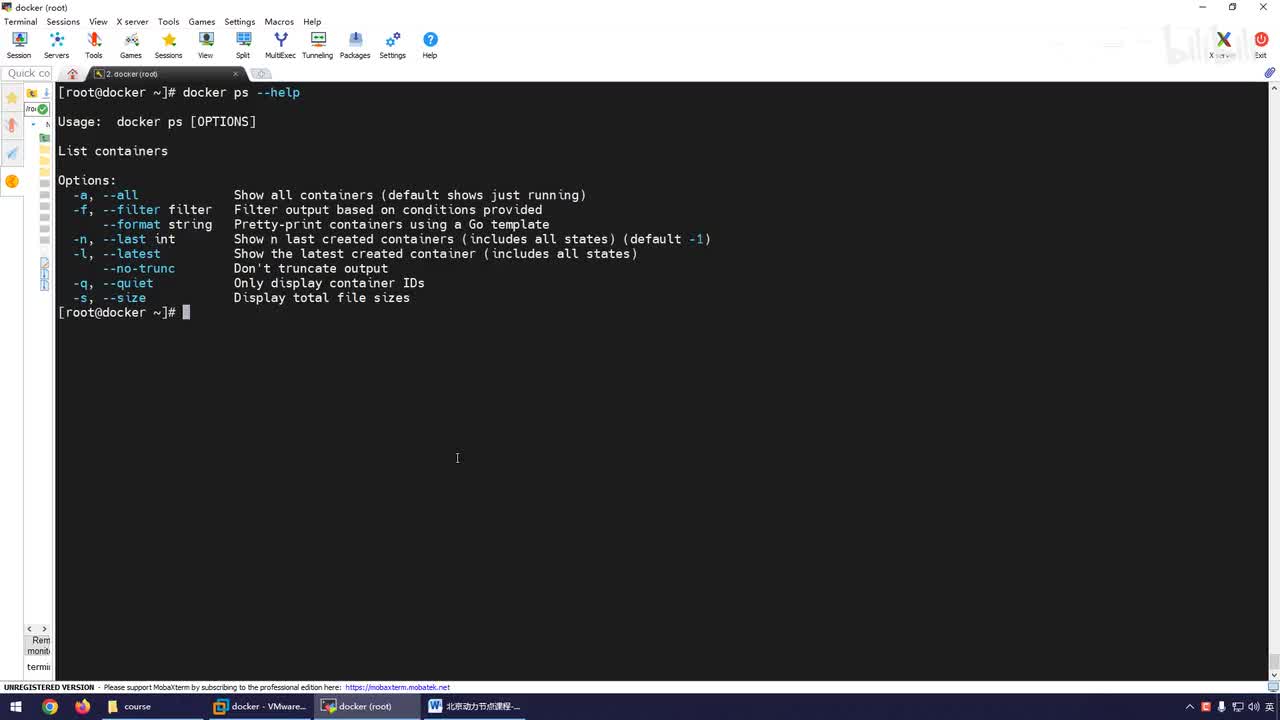Open the Help menu in menu bar
This screenshot has width=1280, height=720.
[312, 22]
